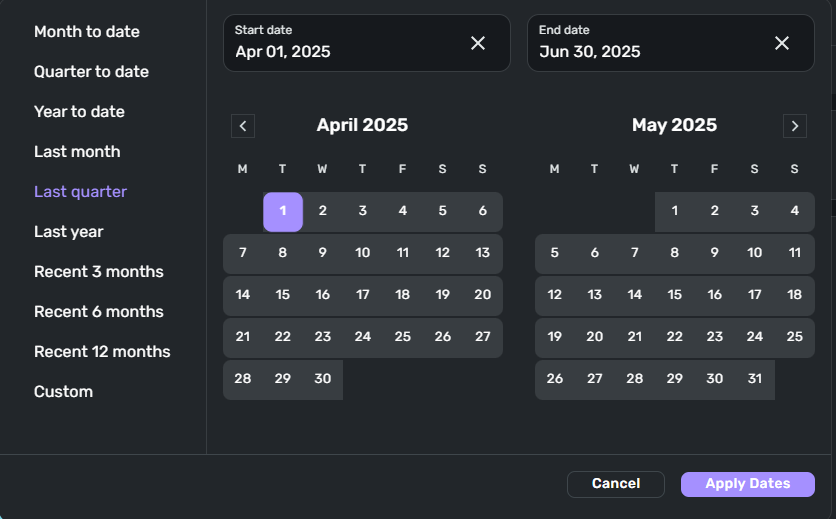Go to previous month with left chevron
Viewport: 836px width, 519px height.
[x=243, y=126]
